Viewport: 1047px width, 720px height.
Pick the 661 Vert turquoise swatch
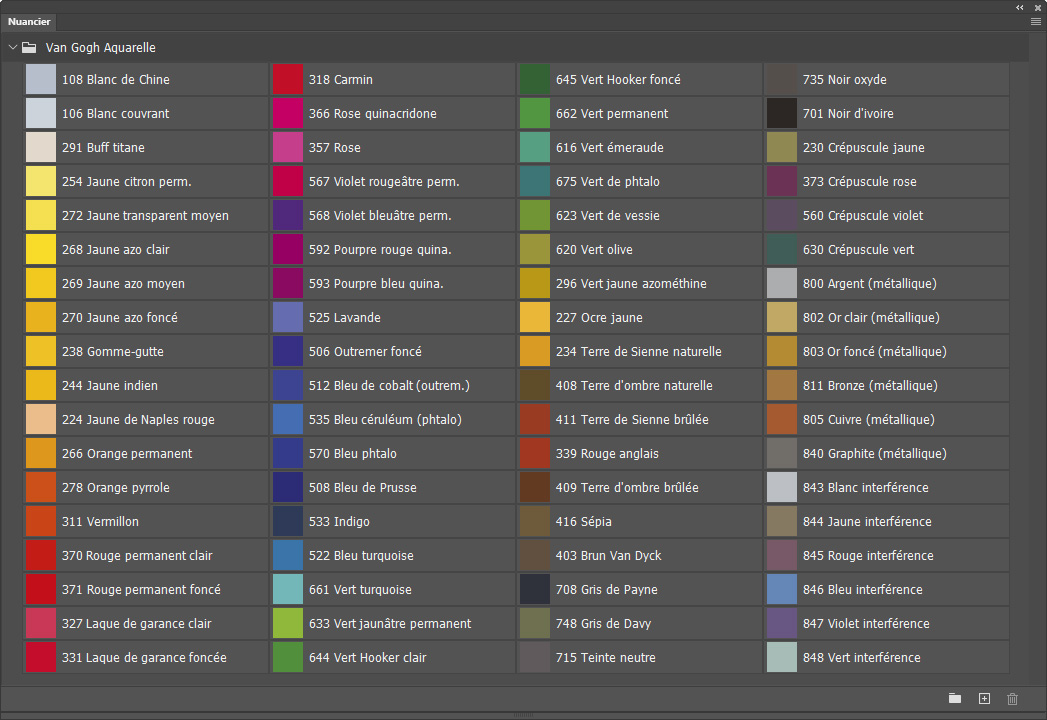(288, 589)
